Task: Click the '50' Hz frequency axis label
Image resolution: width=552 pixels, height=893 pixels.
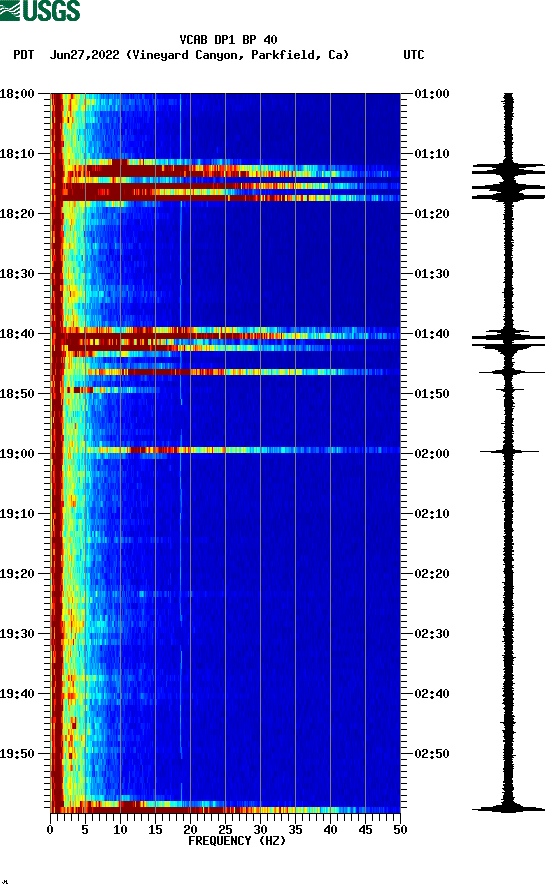Action: point(400,830)
